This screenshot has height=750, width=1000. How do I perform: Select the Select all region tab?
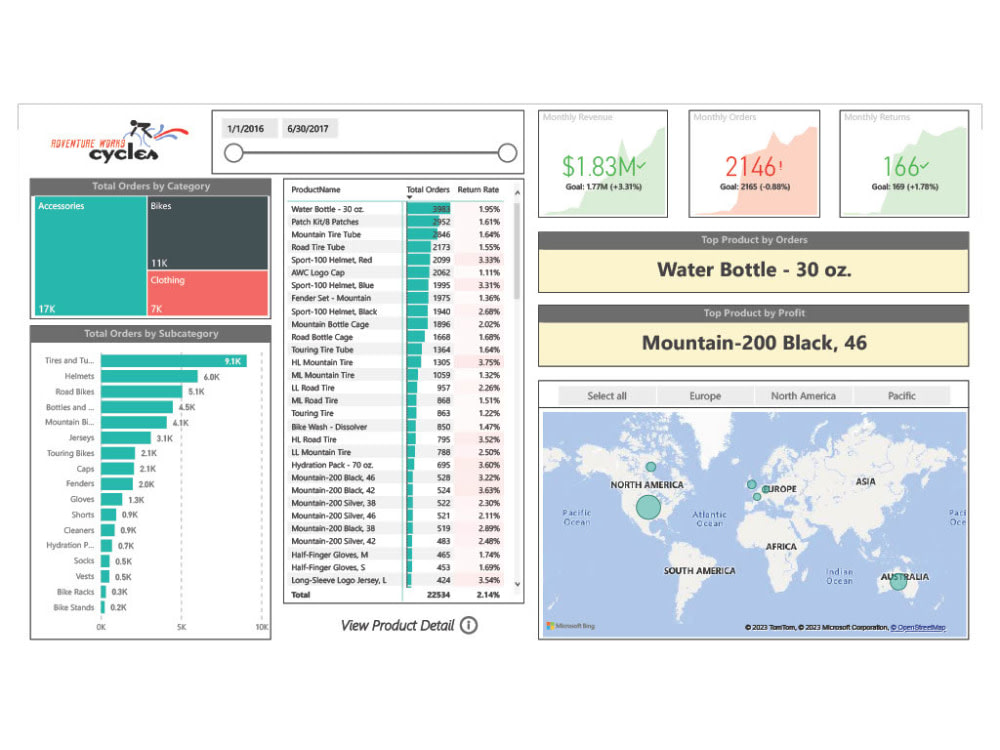coord(606,396)
